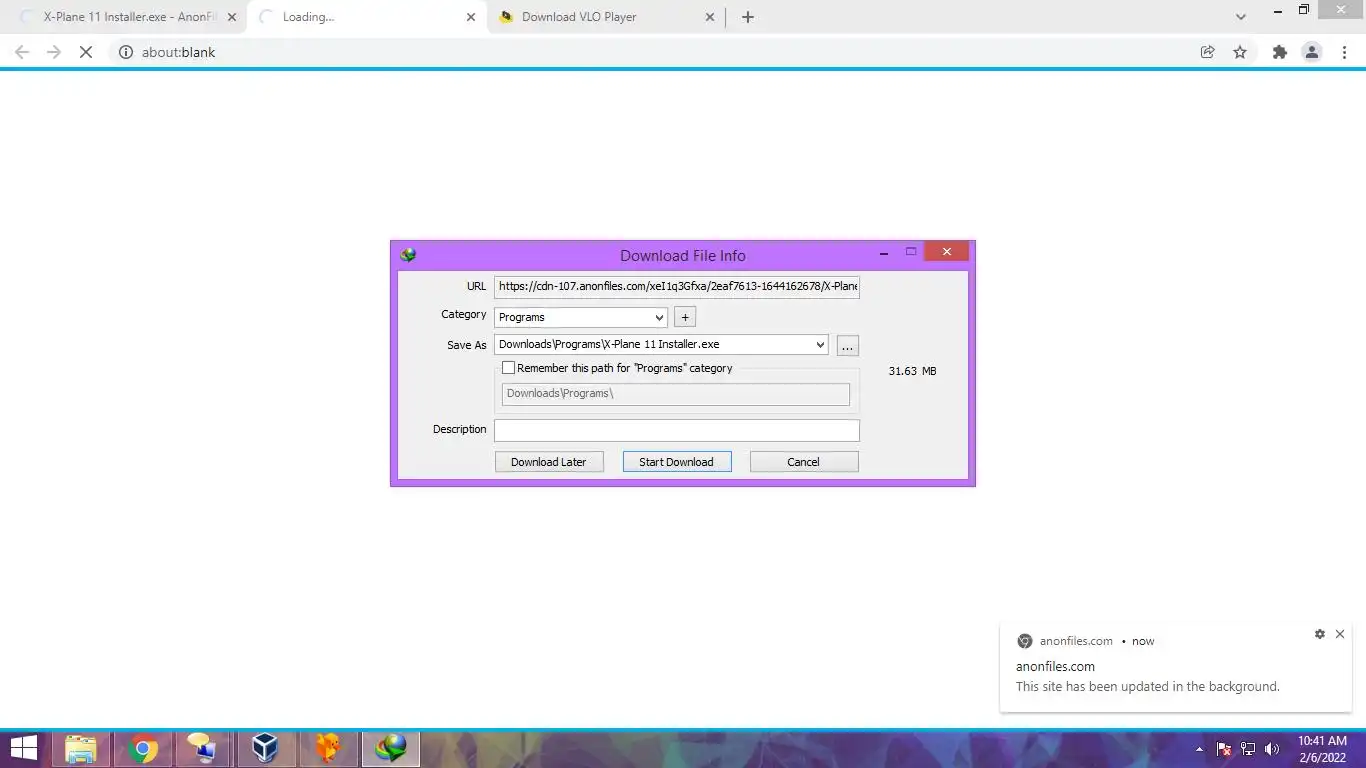Go back in browser history
The height and width of the screenshot is (768, 1366).
[x=22, y=52]
